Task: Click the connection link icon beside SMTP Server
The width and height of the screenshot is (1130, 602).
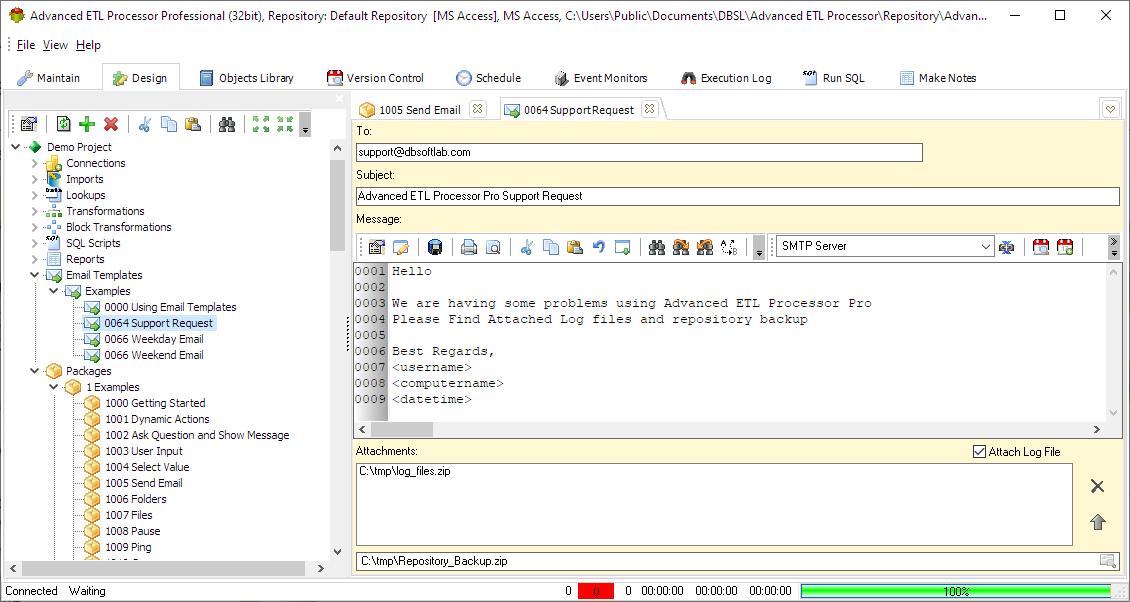Action: click(1007, 247)
